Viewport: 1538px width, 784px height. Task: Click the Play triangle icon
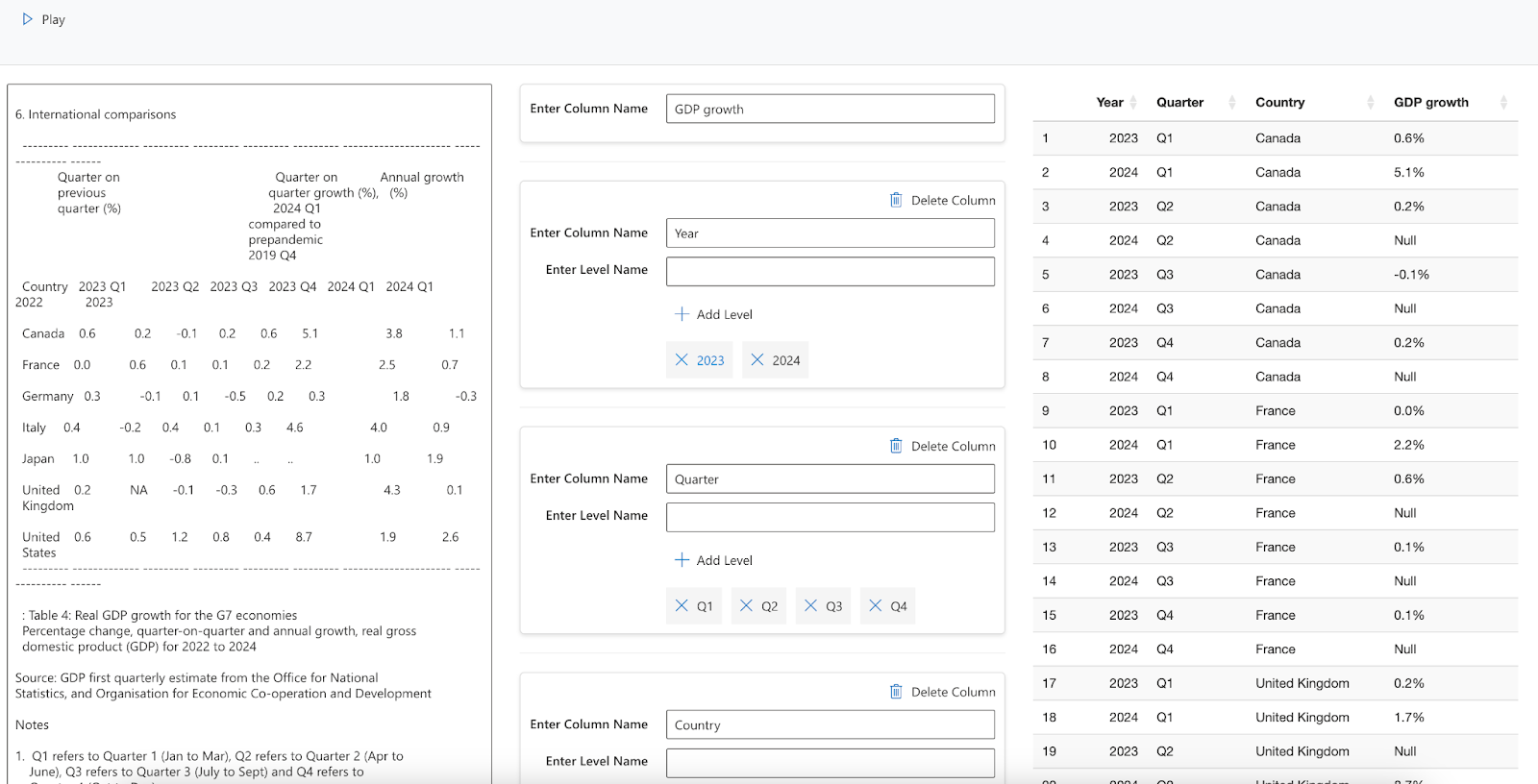(28, 19)
